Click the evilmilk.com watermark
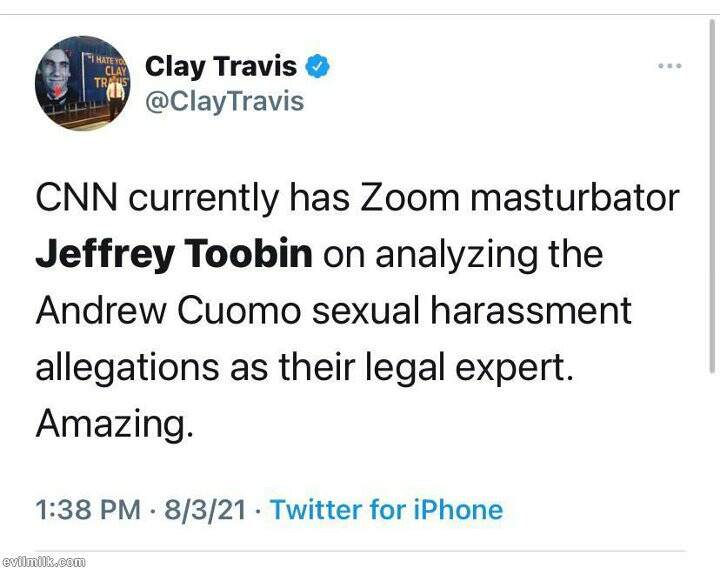This screenshot has width=720, height=568. [x=44, y=561]
